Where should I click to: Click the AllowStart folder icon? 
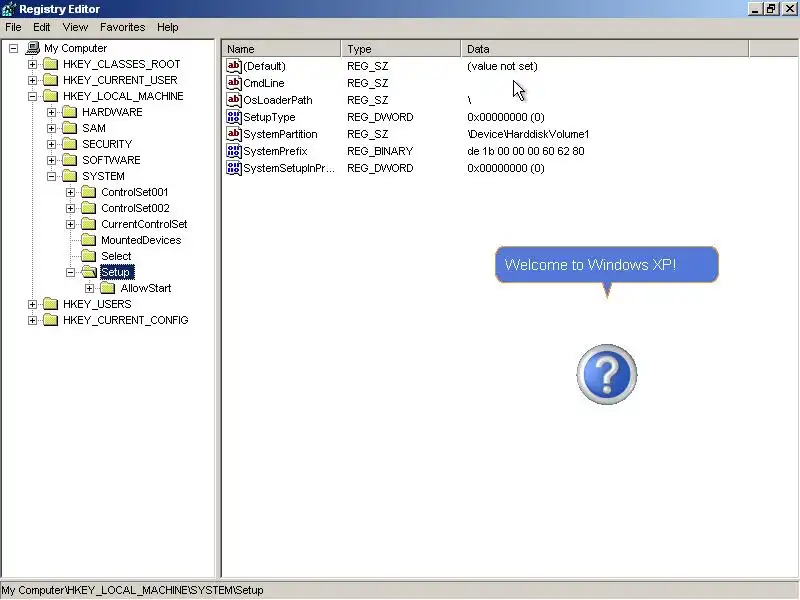click(x=108, y=288)
